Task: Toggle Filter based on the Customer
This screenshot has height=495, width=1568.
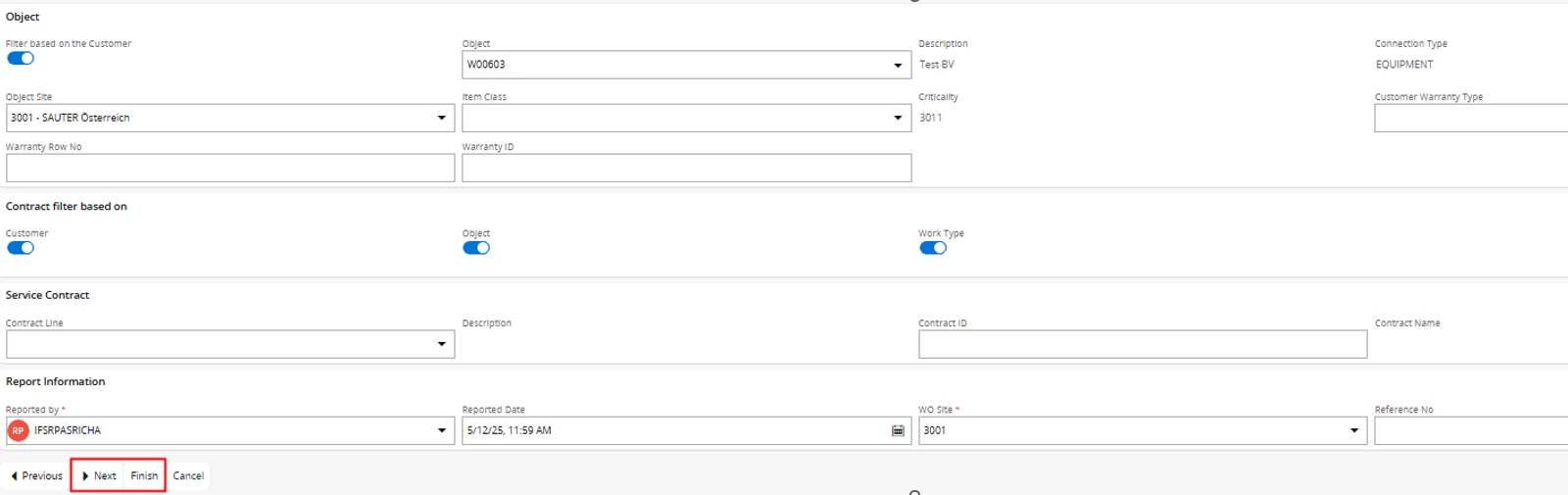Action: (x=21, y=58)
